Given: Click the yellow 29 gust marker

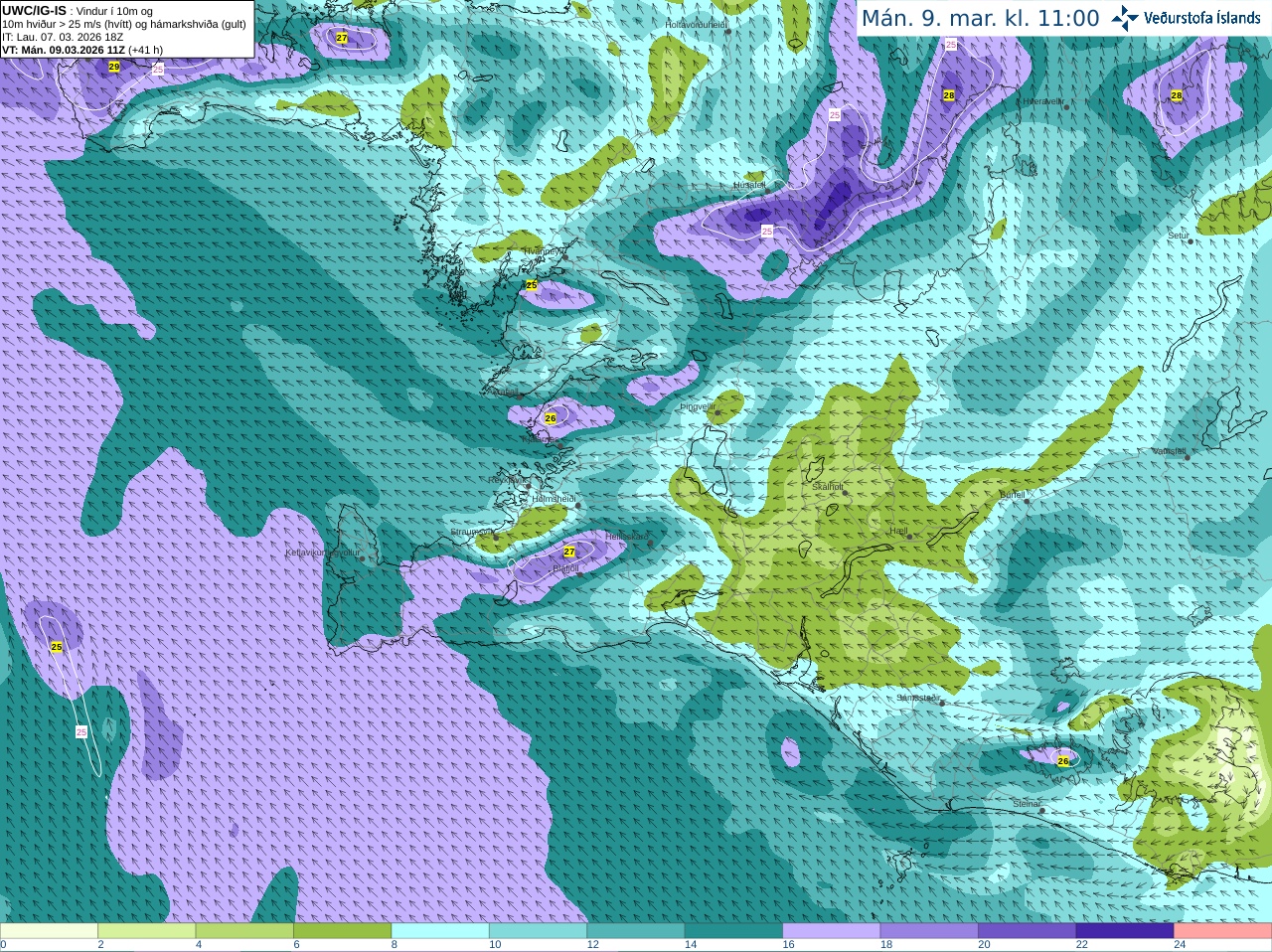Looking at the screenshot, I should (x=114, y=67).
